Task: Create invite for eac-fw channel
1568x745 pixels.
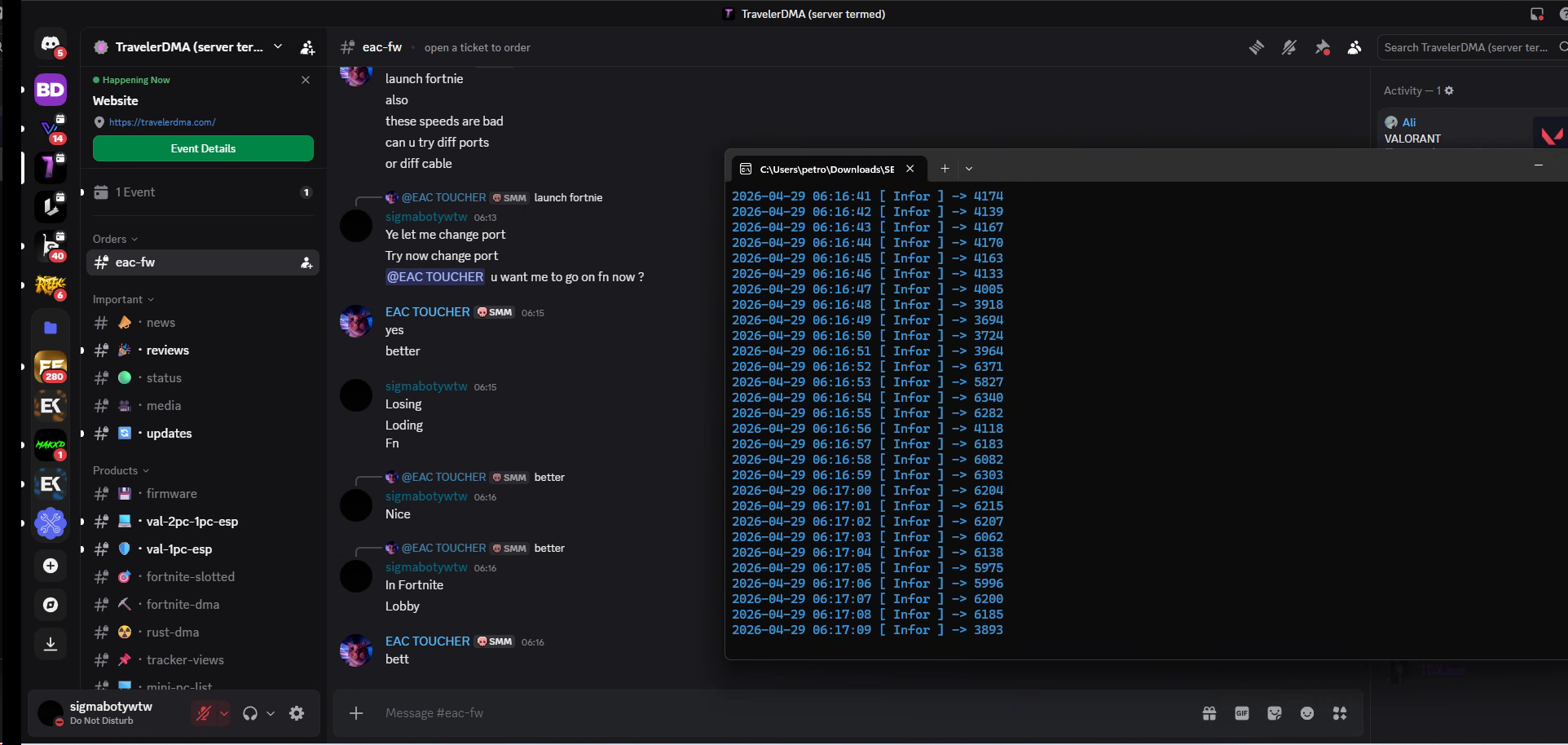Action: pyautogui.click(x=306, y=262)
